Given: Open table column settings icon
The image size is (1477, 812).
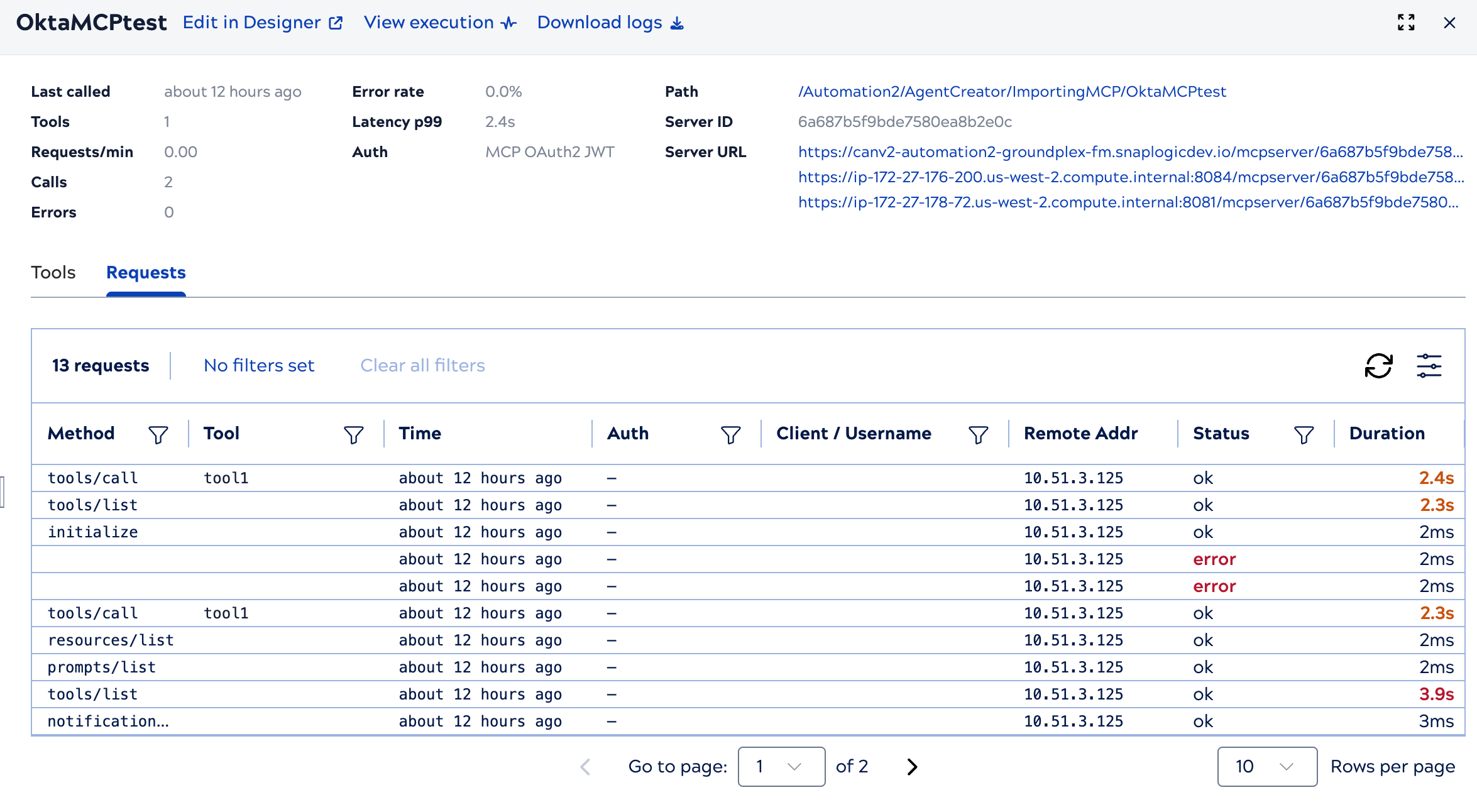Looking at the screenshot, I should tap(1429, 366).
